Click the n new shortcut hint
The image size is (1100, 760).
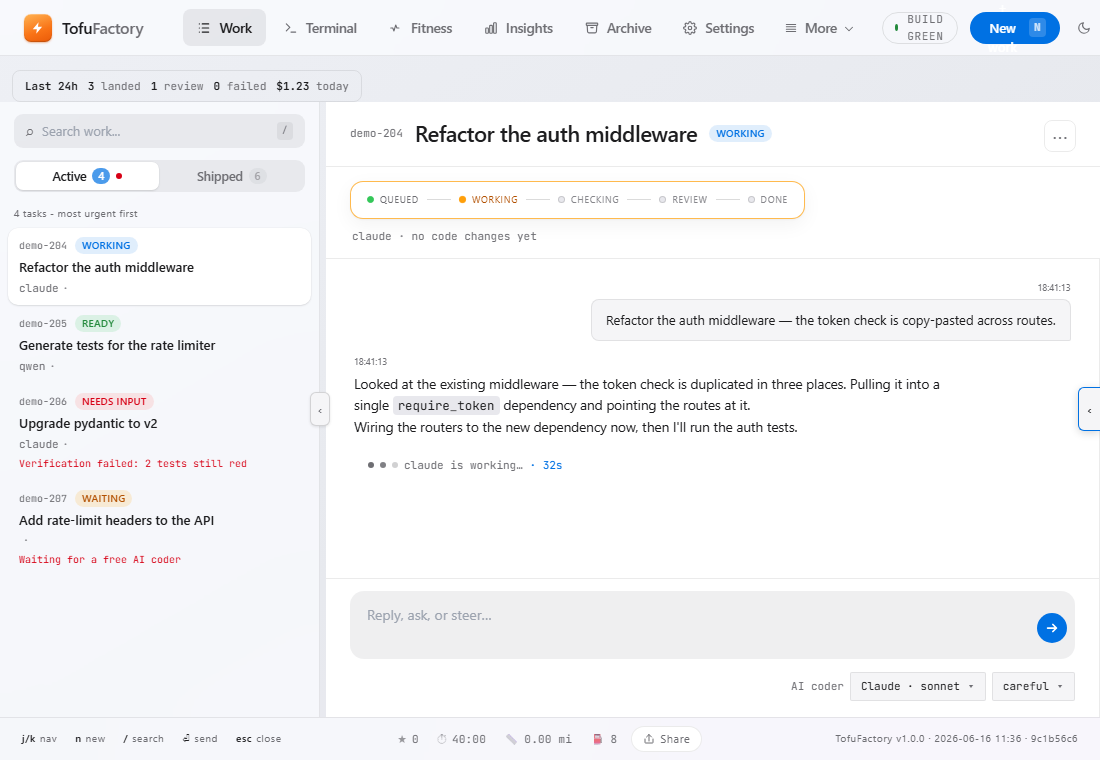point(90,739)
